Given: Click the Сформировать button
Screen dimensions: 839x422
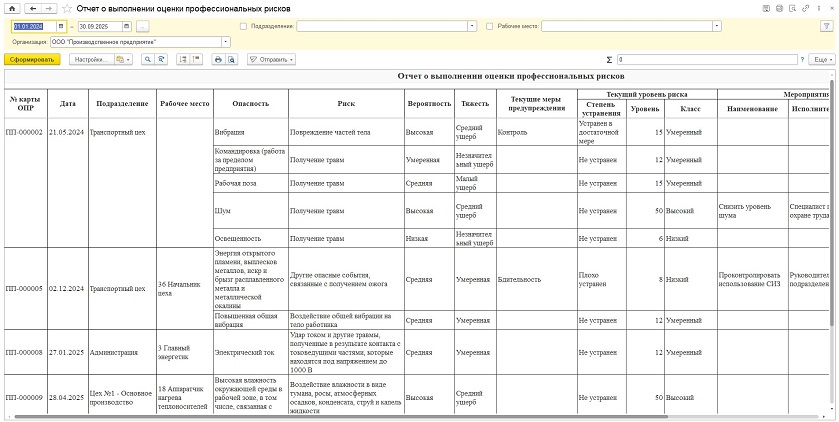Looking at the screenshot, I should point(32,60).
